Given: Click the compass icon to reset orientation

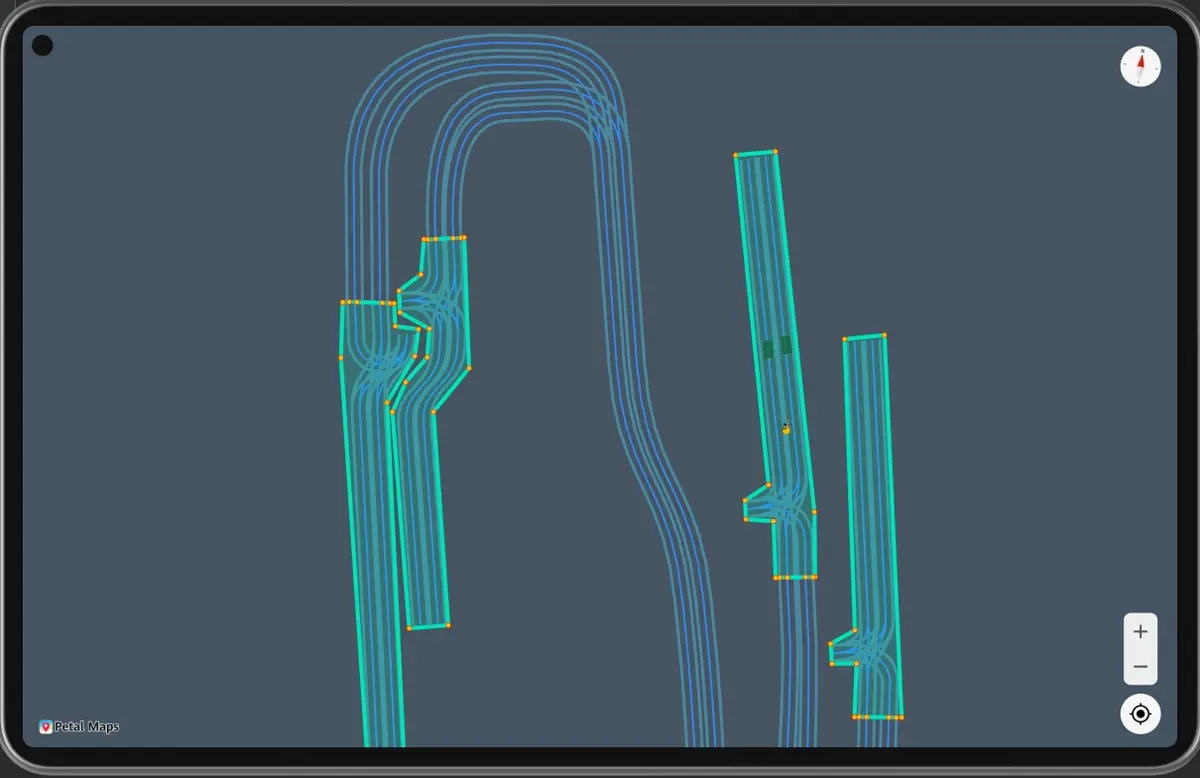Looking at the screenshot, I should (x=1140, y=67).
